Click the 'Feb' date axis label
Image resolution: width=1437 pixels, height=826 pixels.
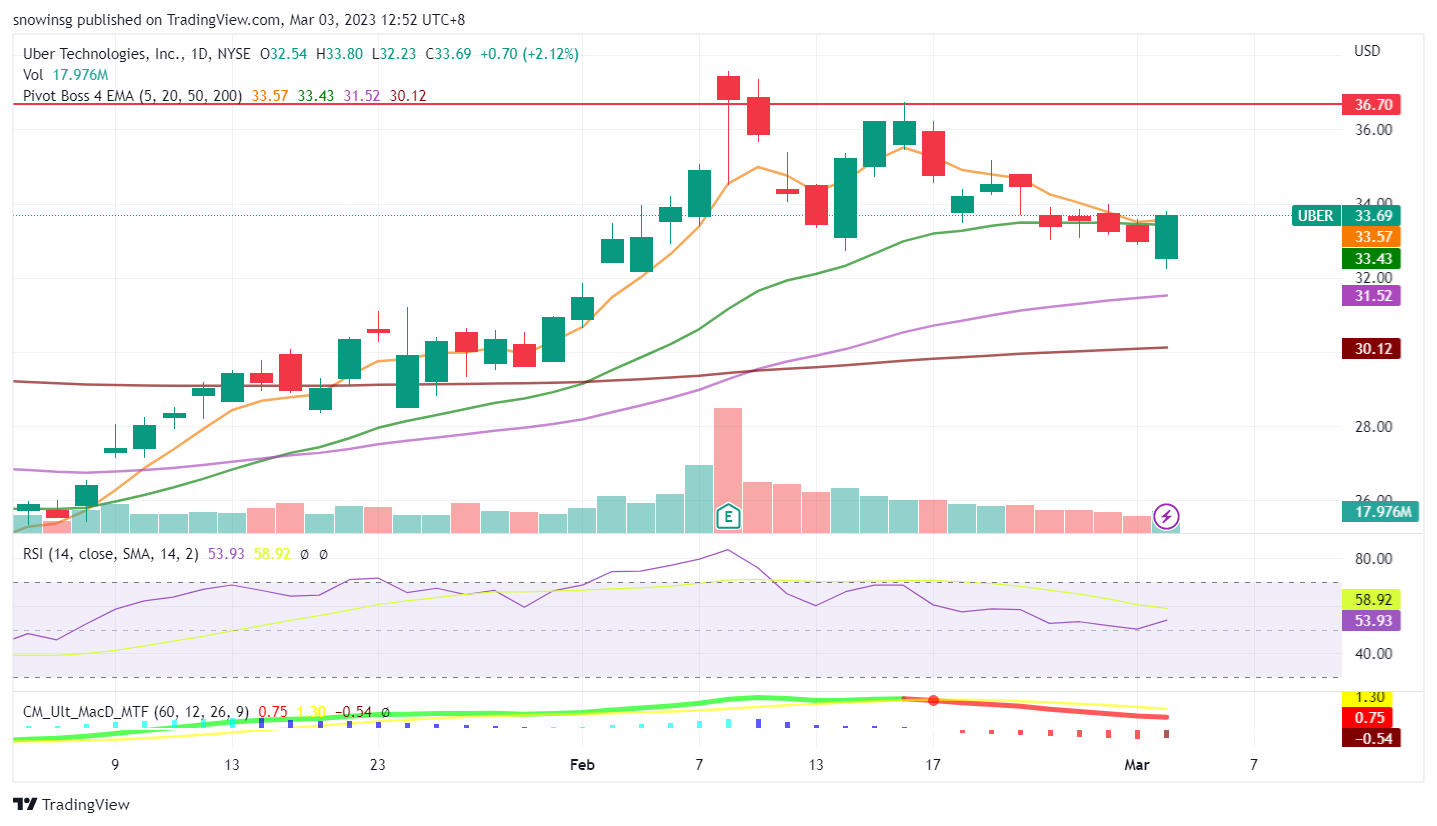point(581,765)
